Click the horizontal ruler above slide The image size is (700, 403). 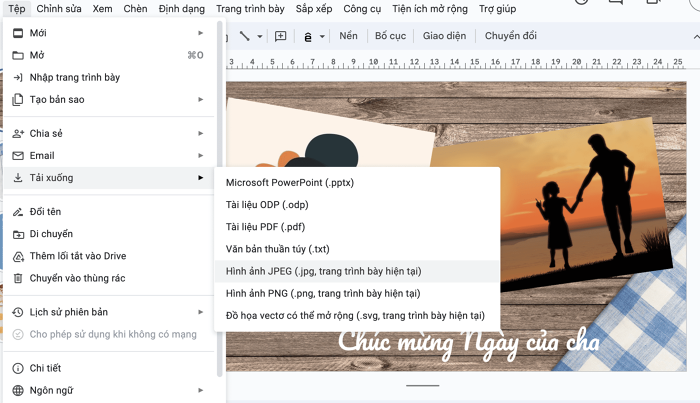[456, 63]
